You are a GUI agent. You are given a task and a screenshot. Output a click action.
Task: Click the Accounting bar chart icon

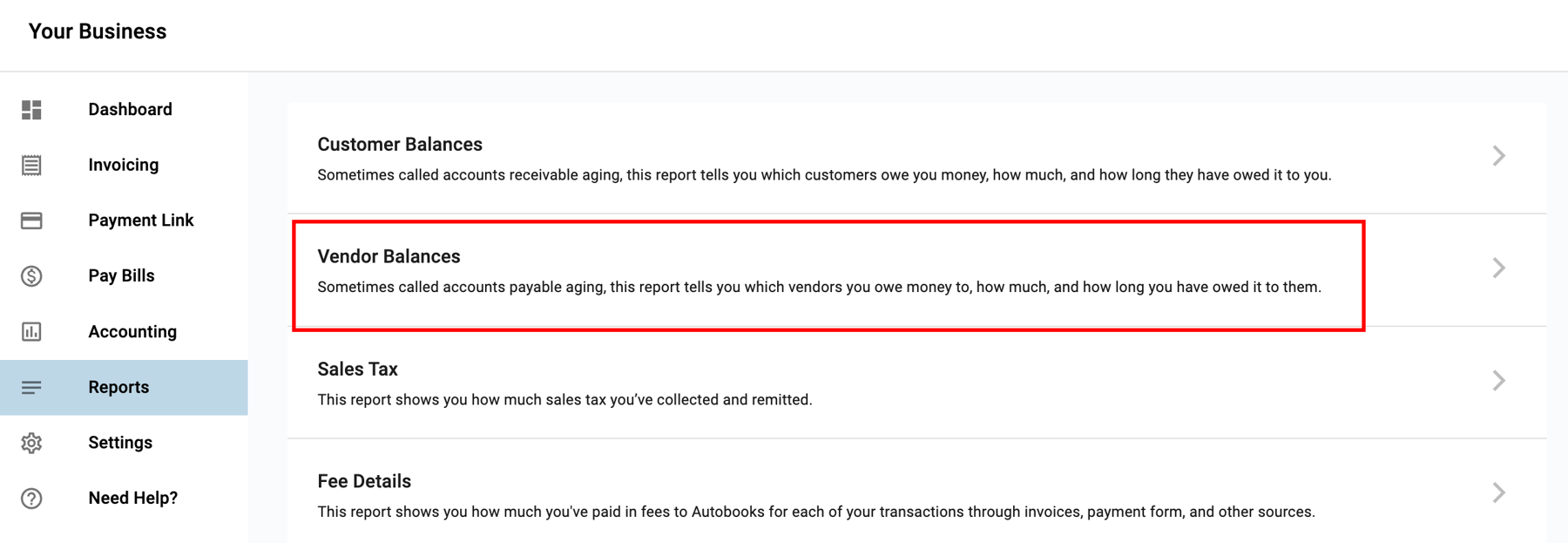pyautogui.click(x=31, y=331)
